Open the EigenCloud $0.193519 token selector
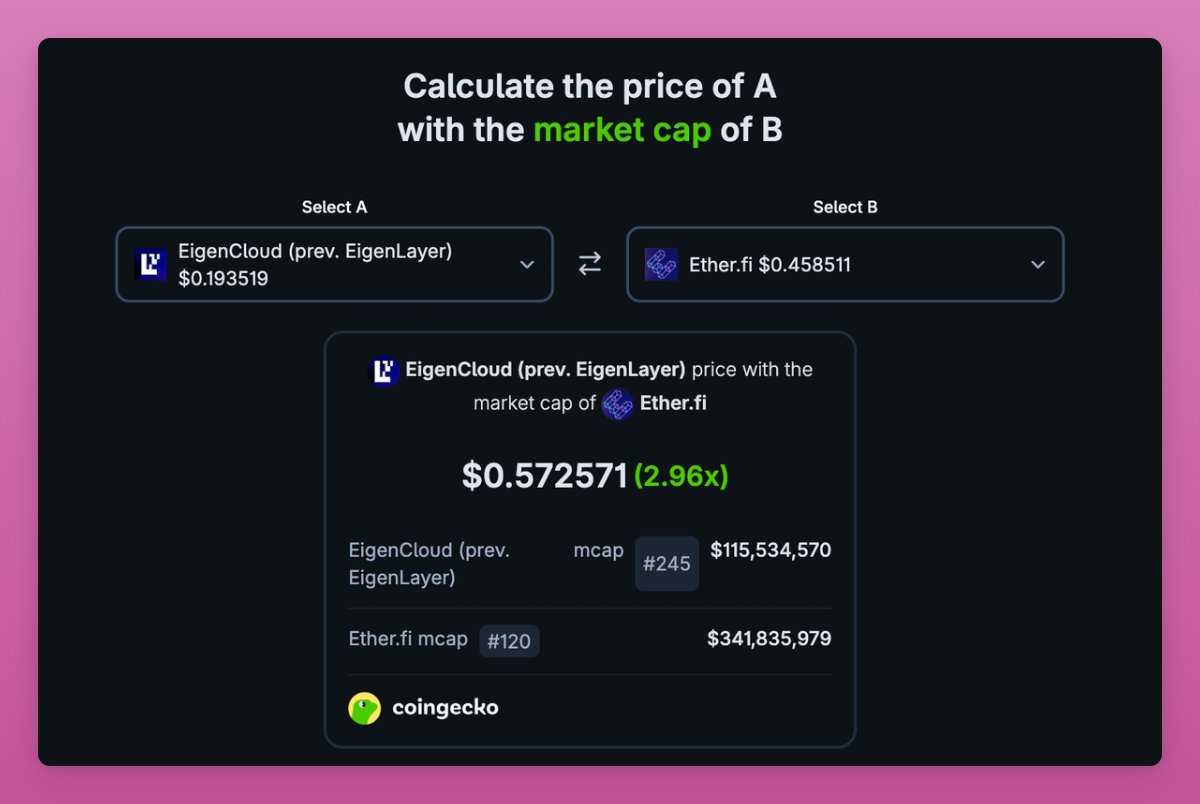The image size is (1200, 804). click(x=315, y=264)
